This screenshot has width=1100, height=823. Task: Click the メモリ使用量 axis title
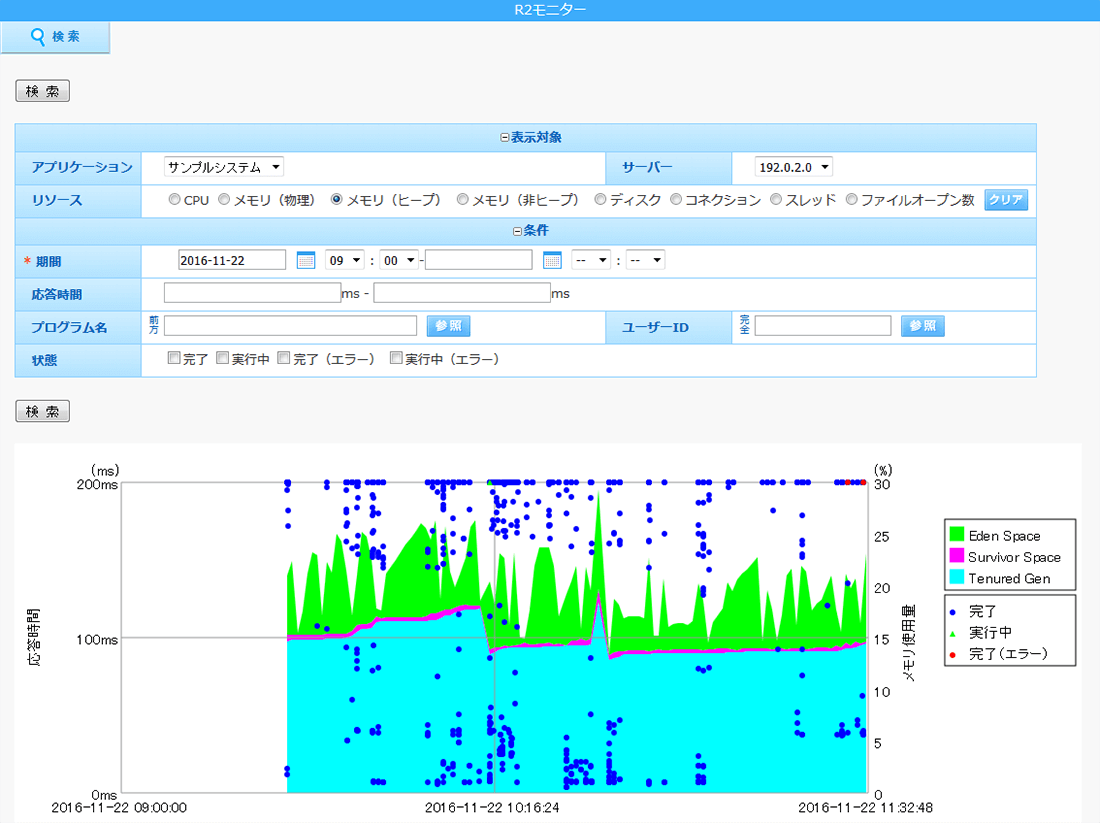pyautogui.click(x=908, y=643)
